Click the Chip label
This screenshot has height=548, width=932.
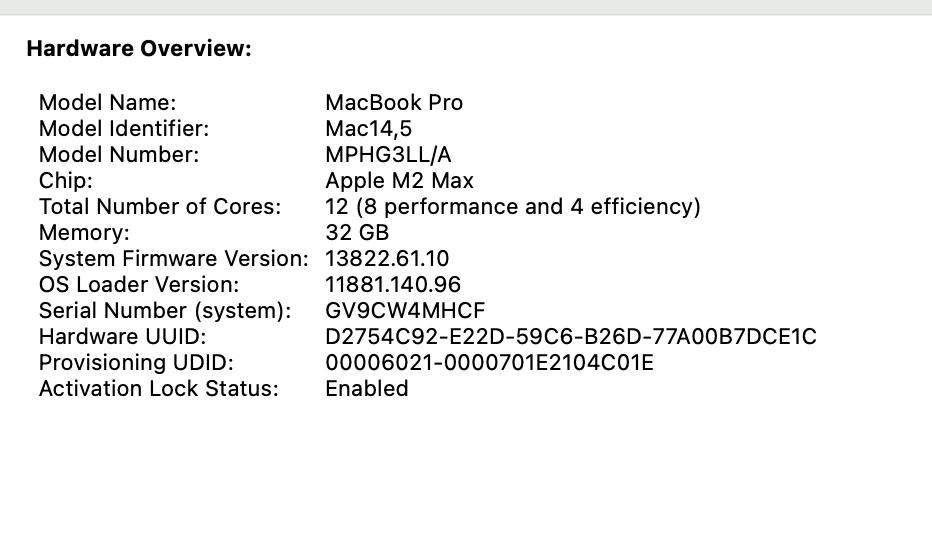pyautogui.click(x=66, y=181)
